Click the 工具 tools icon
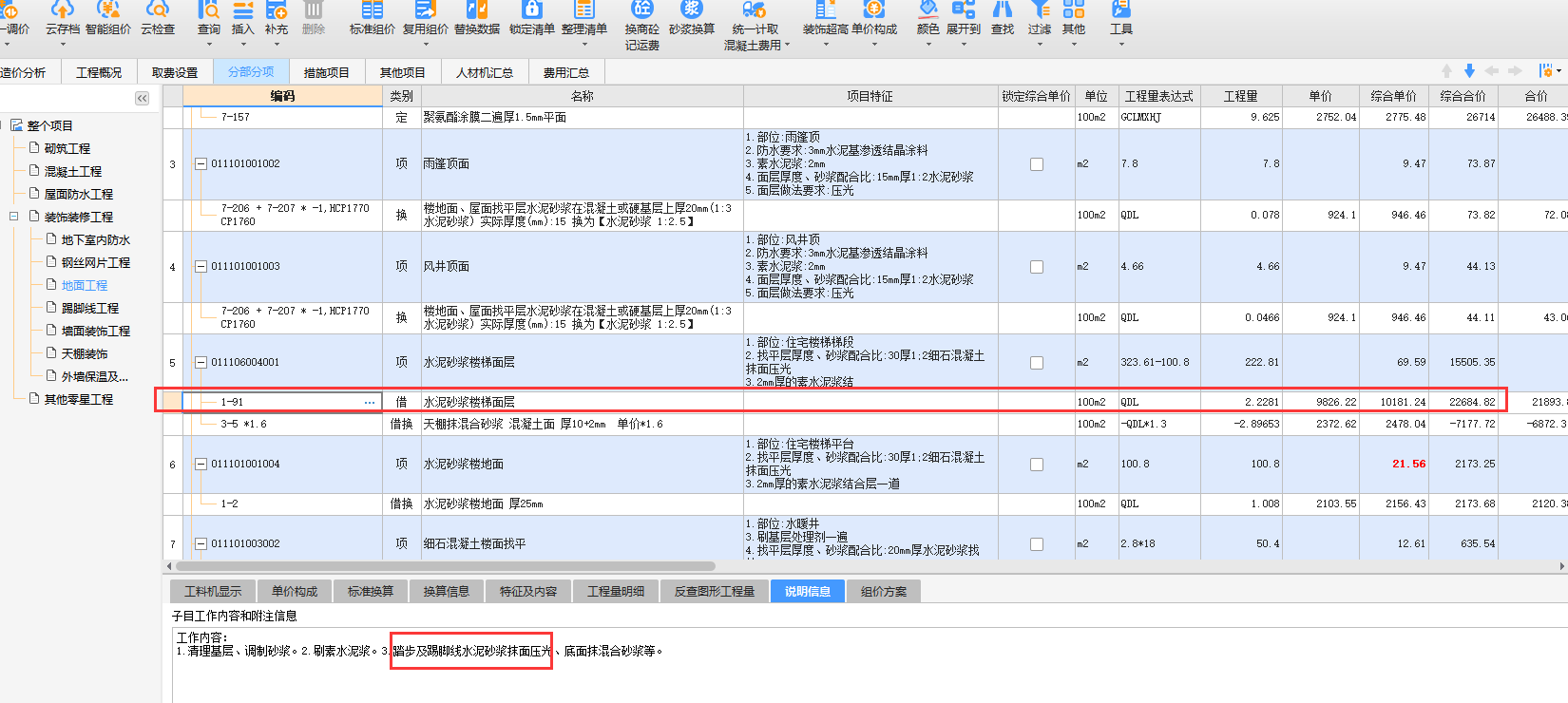1568x703 pixels. point(1121,9)
